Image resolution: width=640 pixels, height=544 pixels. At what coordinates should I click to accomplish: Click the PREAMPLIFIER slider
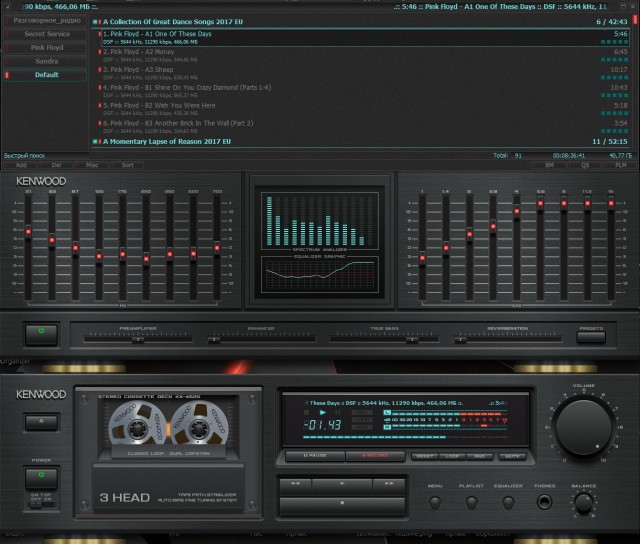coord(138,339)
